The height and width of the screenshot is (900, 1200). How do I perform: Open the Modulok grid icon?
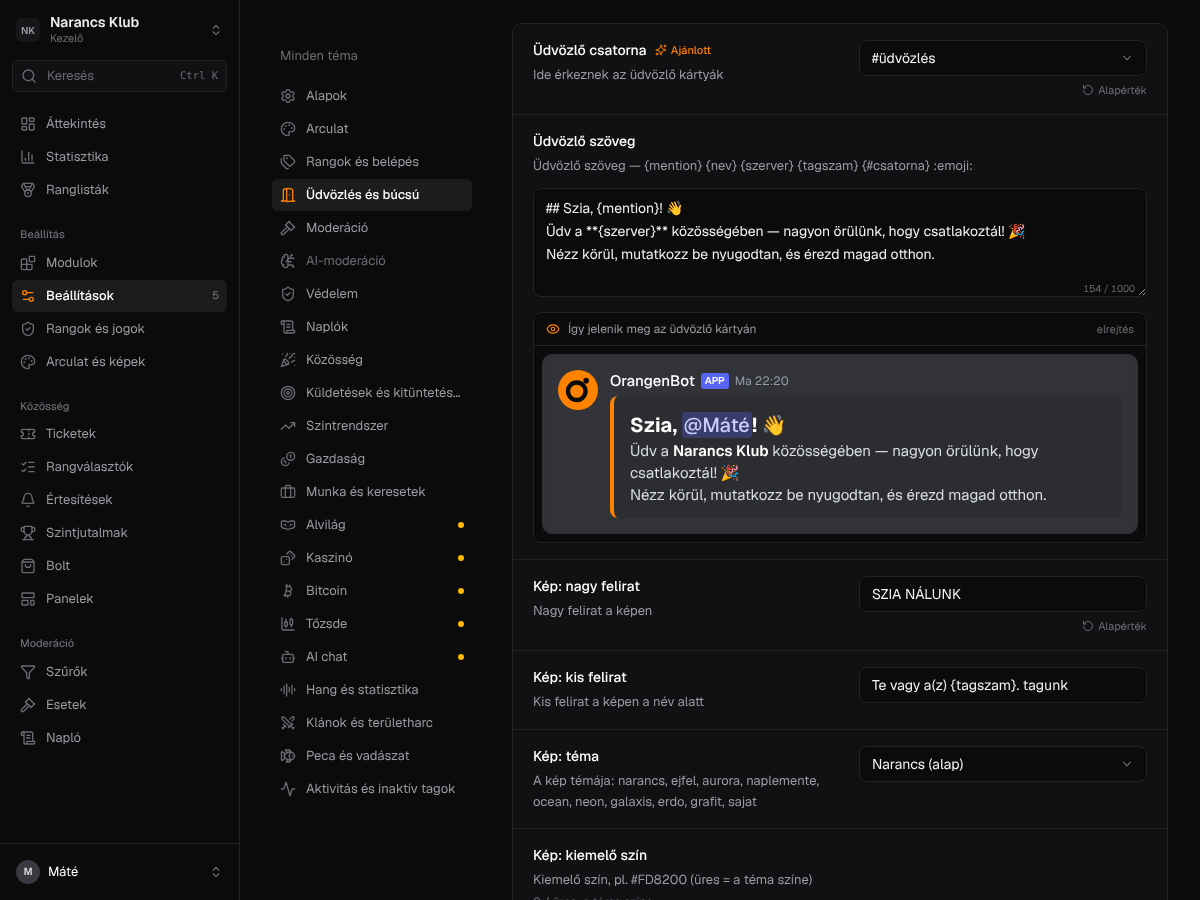pyautogui.click(x=28, y=263)
